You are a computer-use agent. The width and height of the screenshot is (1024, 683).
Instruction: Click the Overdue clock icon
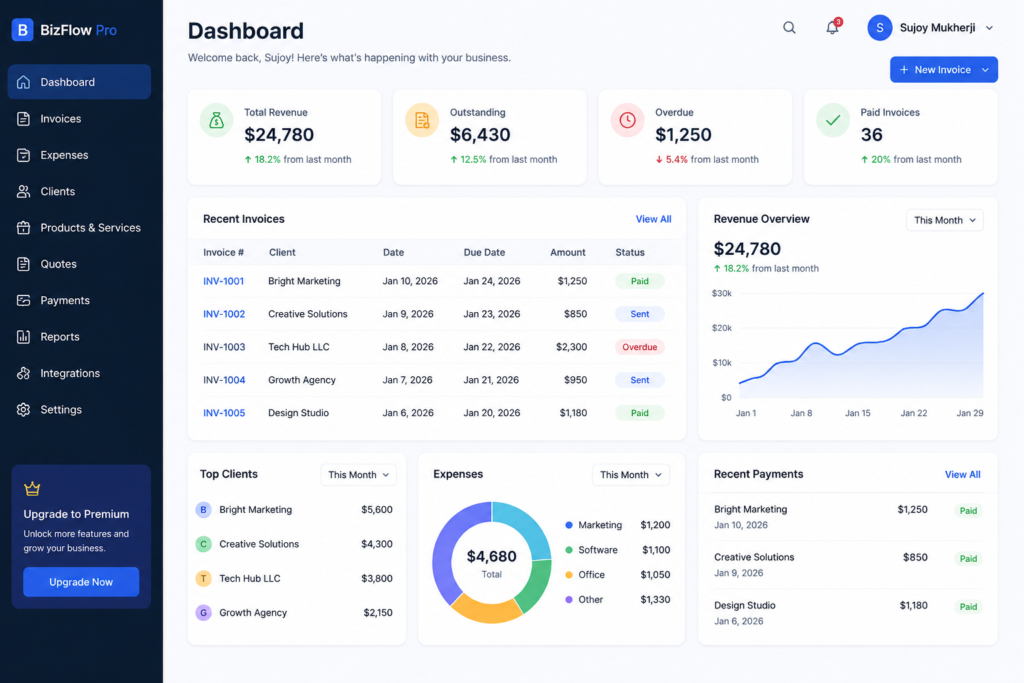click(x=628, y=120)
